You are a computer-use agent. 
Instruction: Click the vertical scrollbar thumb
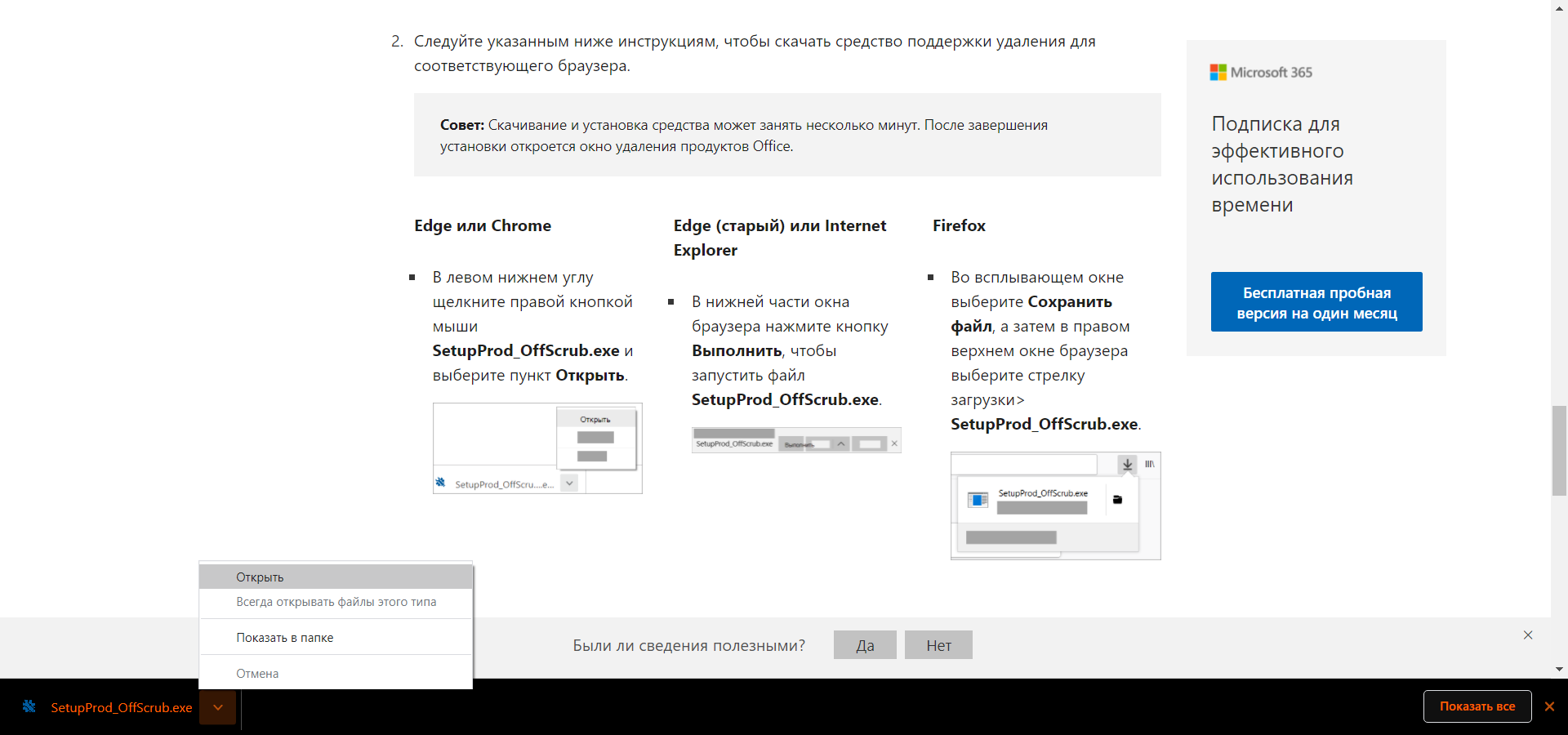[x=1559, y=451]
